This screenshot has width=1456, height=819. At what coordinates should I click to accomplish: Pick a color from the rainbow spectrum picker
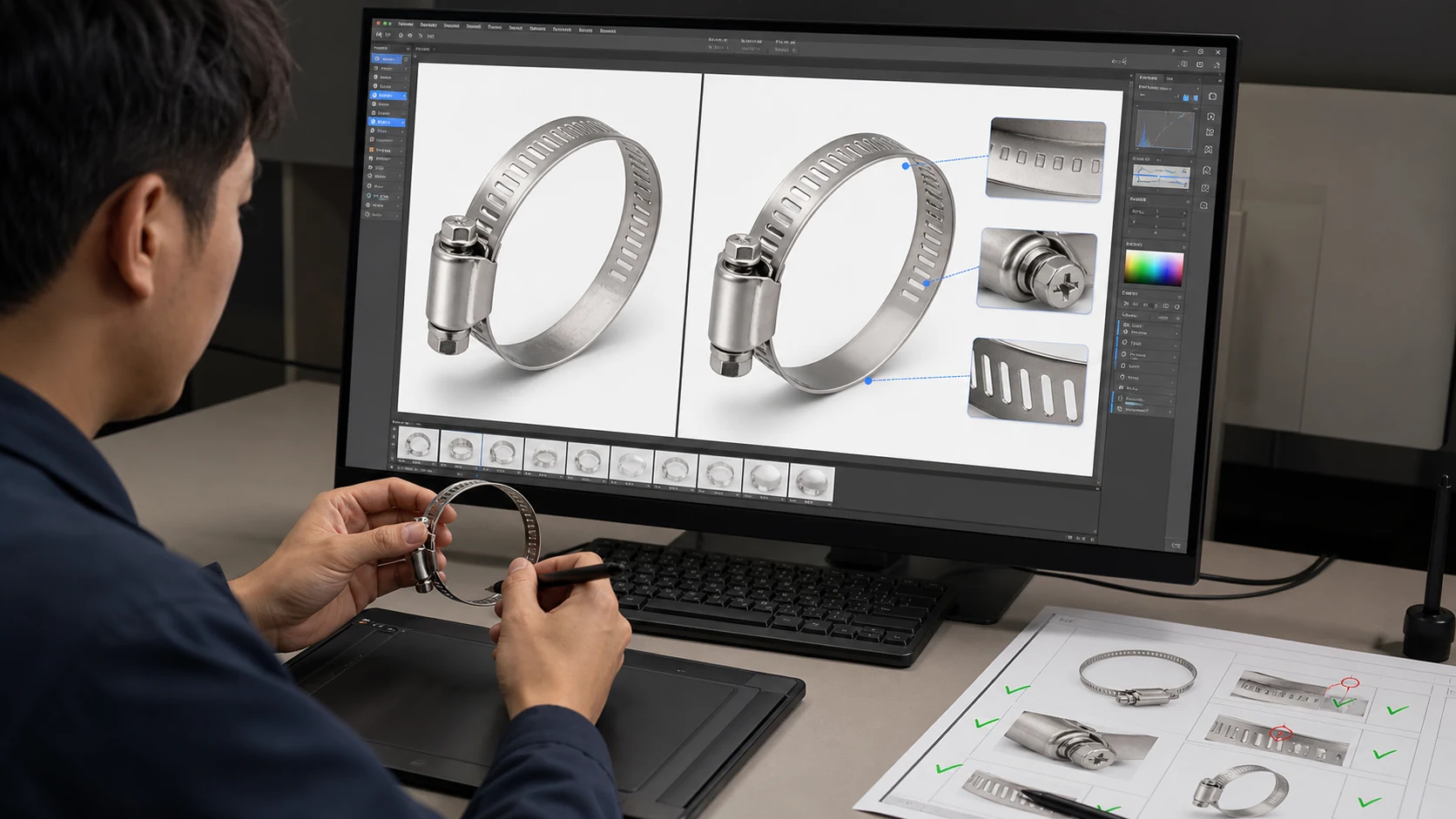point(1154,268)
